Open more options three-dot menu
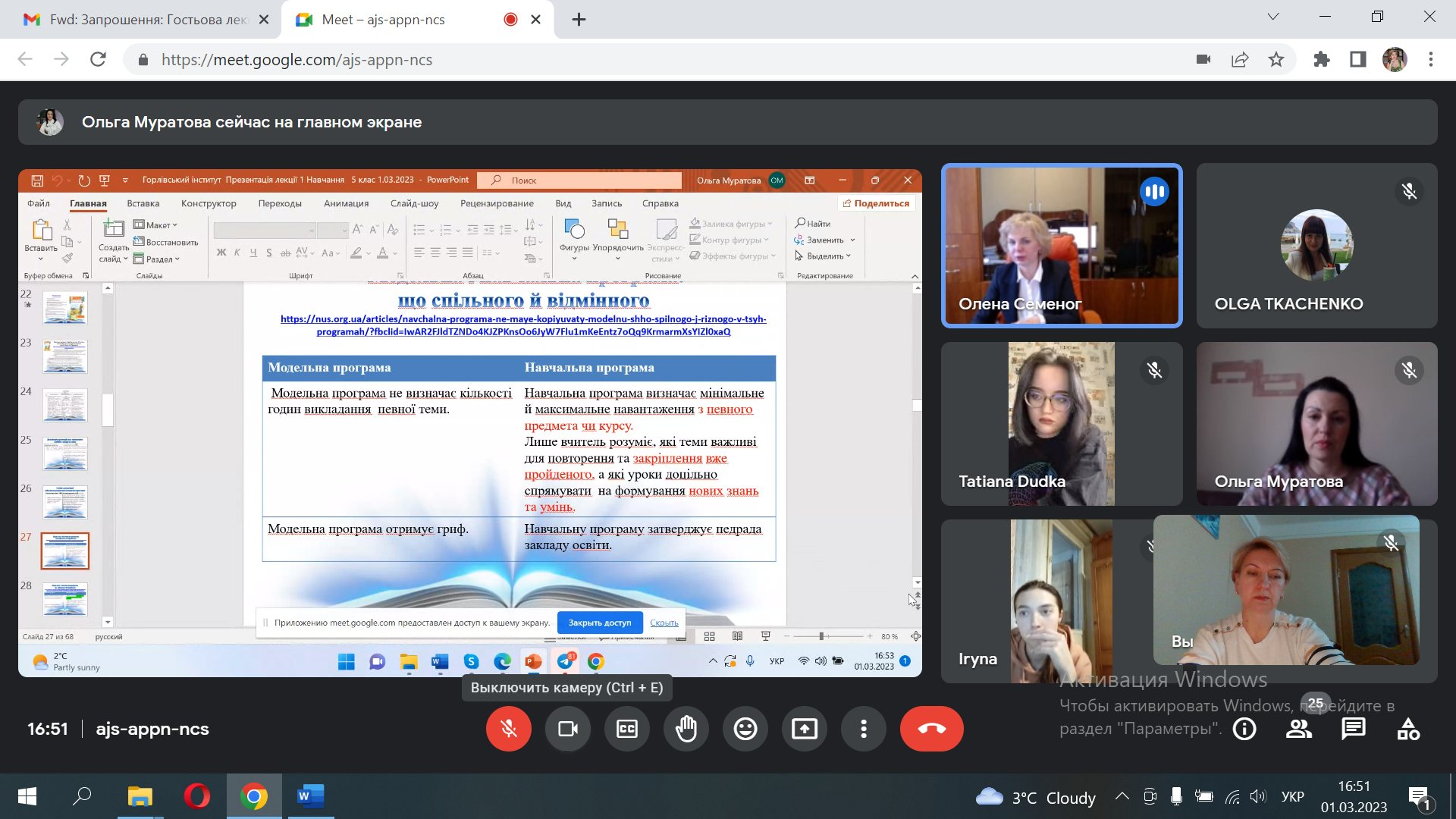Viewport: 1456px width, 819px height. click(x=864, y=729)
